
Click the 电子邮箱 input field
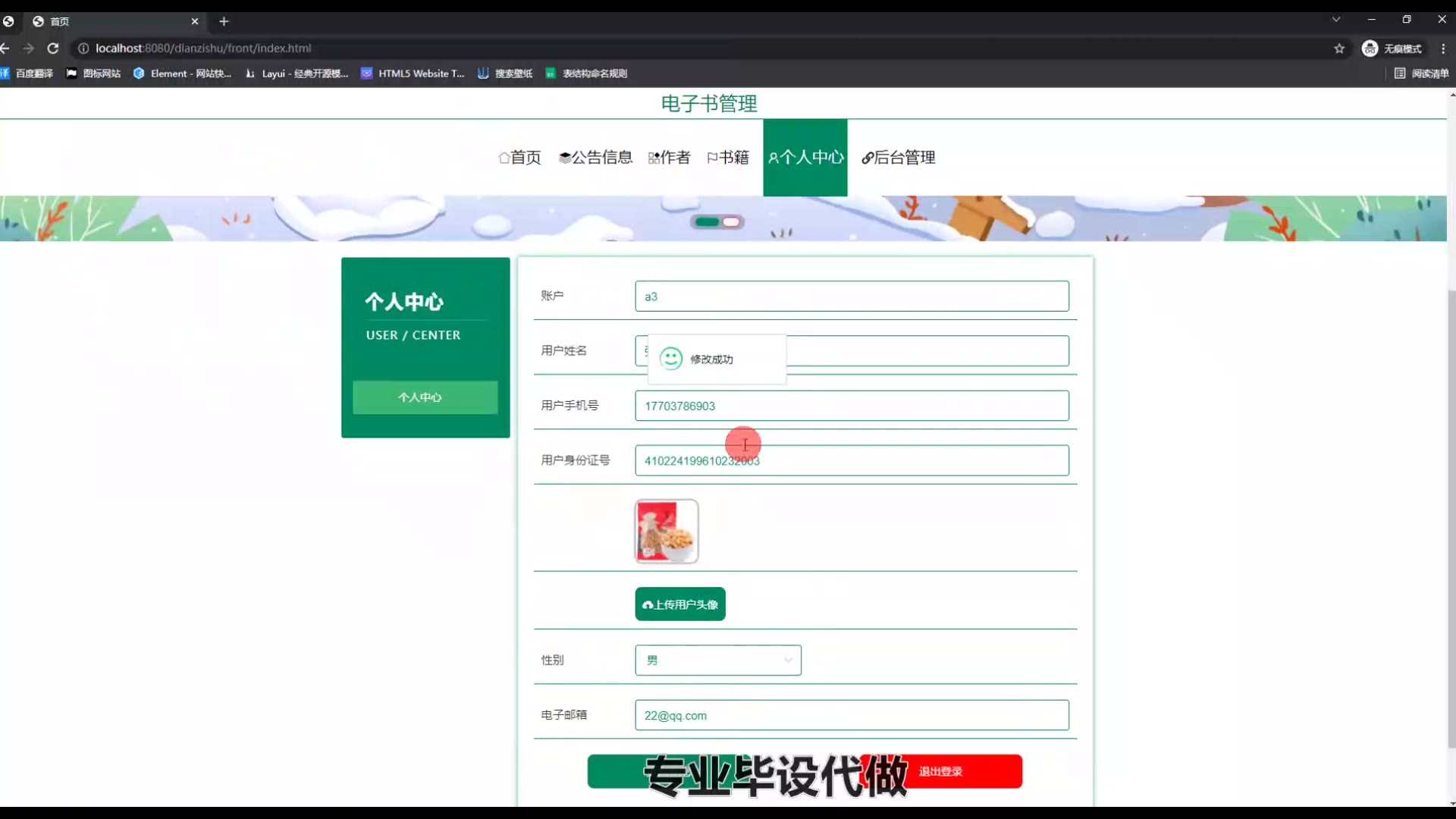(852, 715)
